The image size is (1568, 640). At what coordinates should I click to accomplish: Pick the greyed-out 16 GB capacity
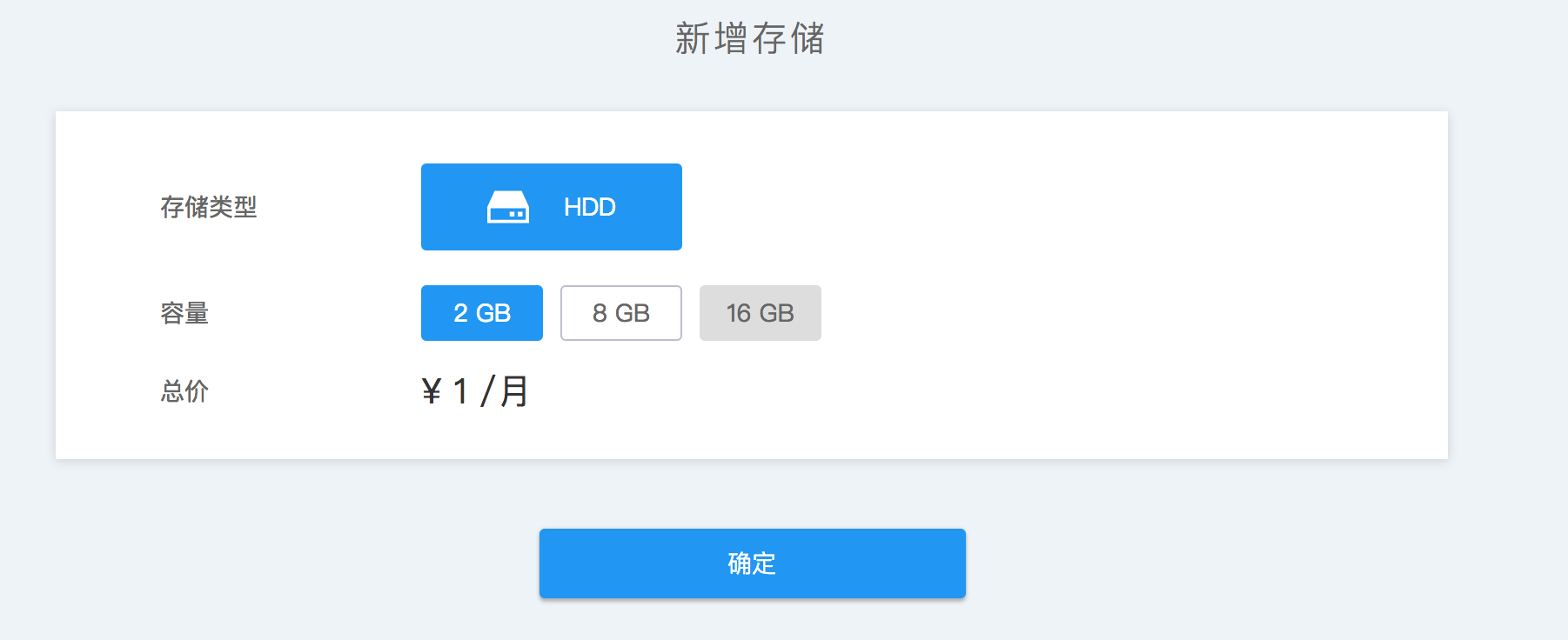(x=761, y=313)
